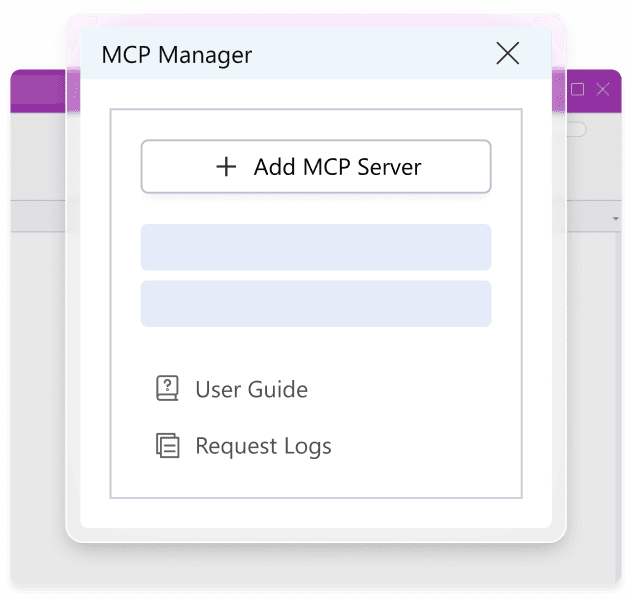632x598 pixels.
Task: Click white dialog margin outside bordered panel
Action: (x=95, y=300)
